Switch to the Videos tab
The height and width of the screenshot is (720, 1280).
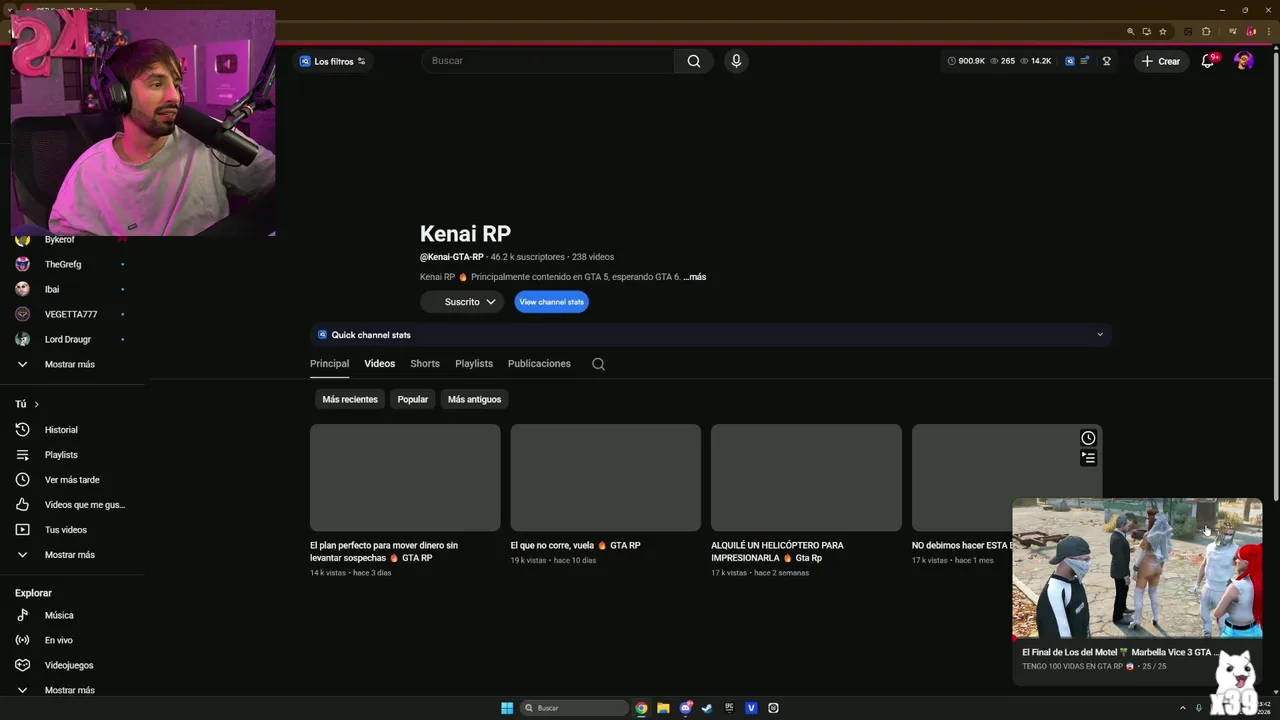coord(380,364)
